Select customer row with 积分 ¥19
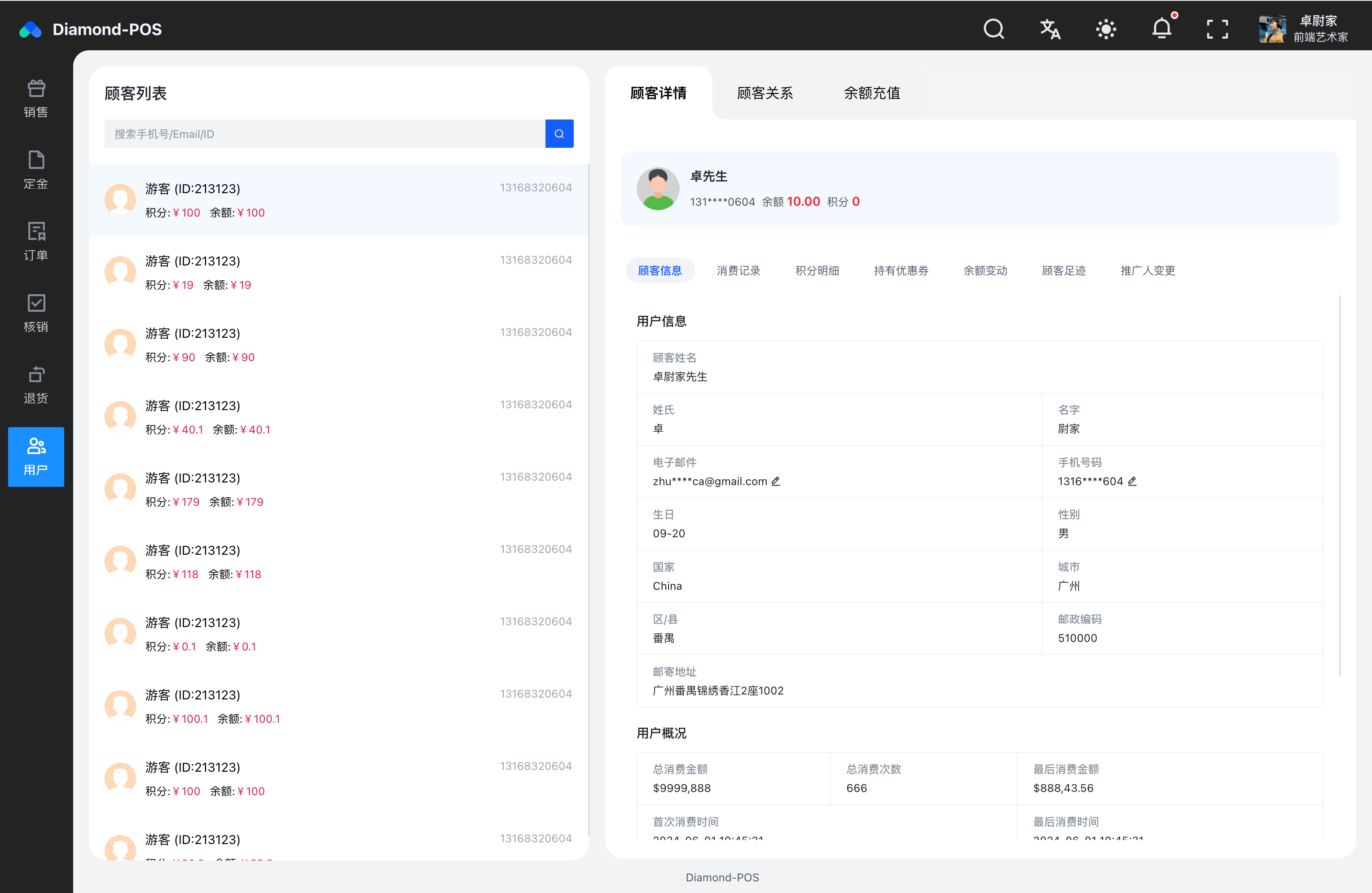The width and height of the screenshot is (1372, 893). (x=339, y=272)
